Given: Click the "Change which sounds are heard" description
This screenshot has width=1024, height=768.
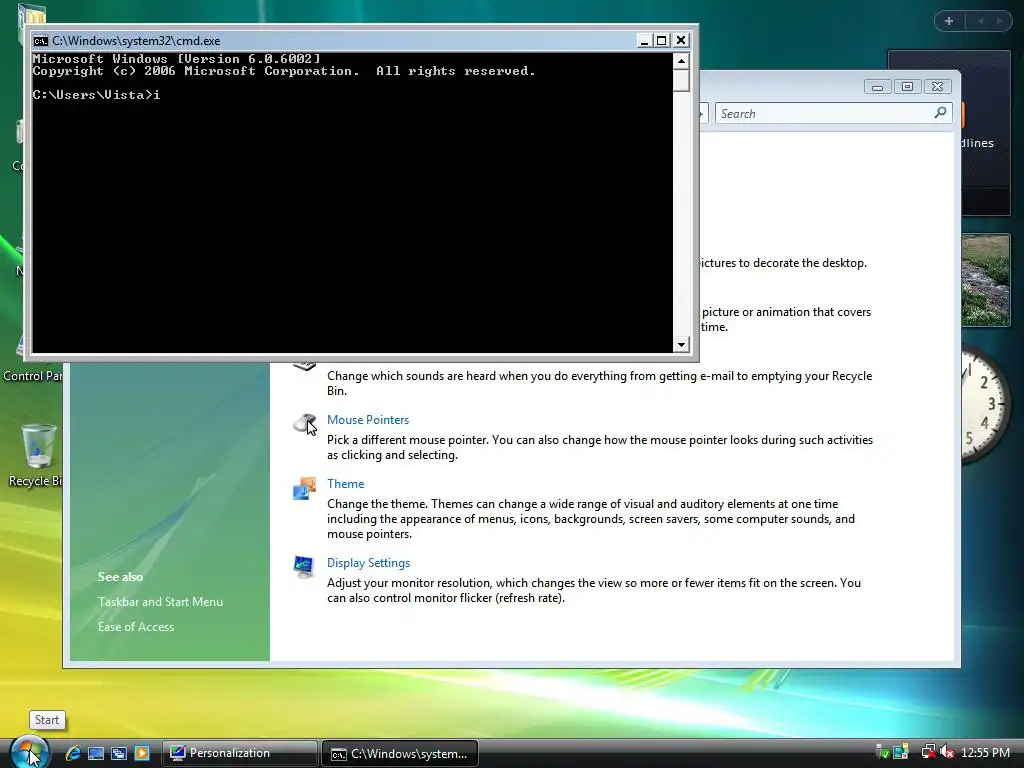Looking at the screenshot, I should coord(600,383).
